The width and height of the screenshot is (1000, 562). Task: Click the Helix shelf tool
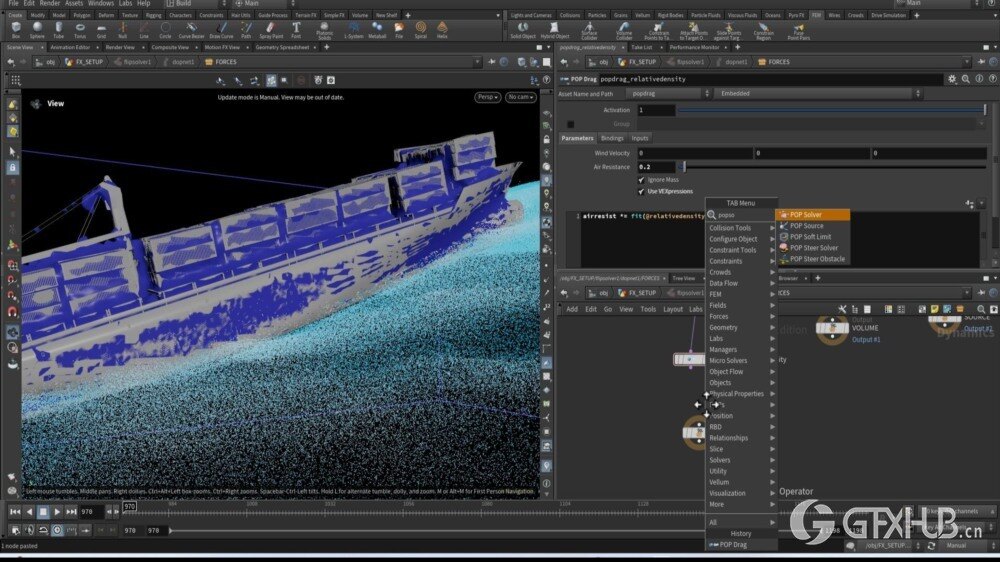(442, 29)
